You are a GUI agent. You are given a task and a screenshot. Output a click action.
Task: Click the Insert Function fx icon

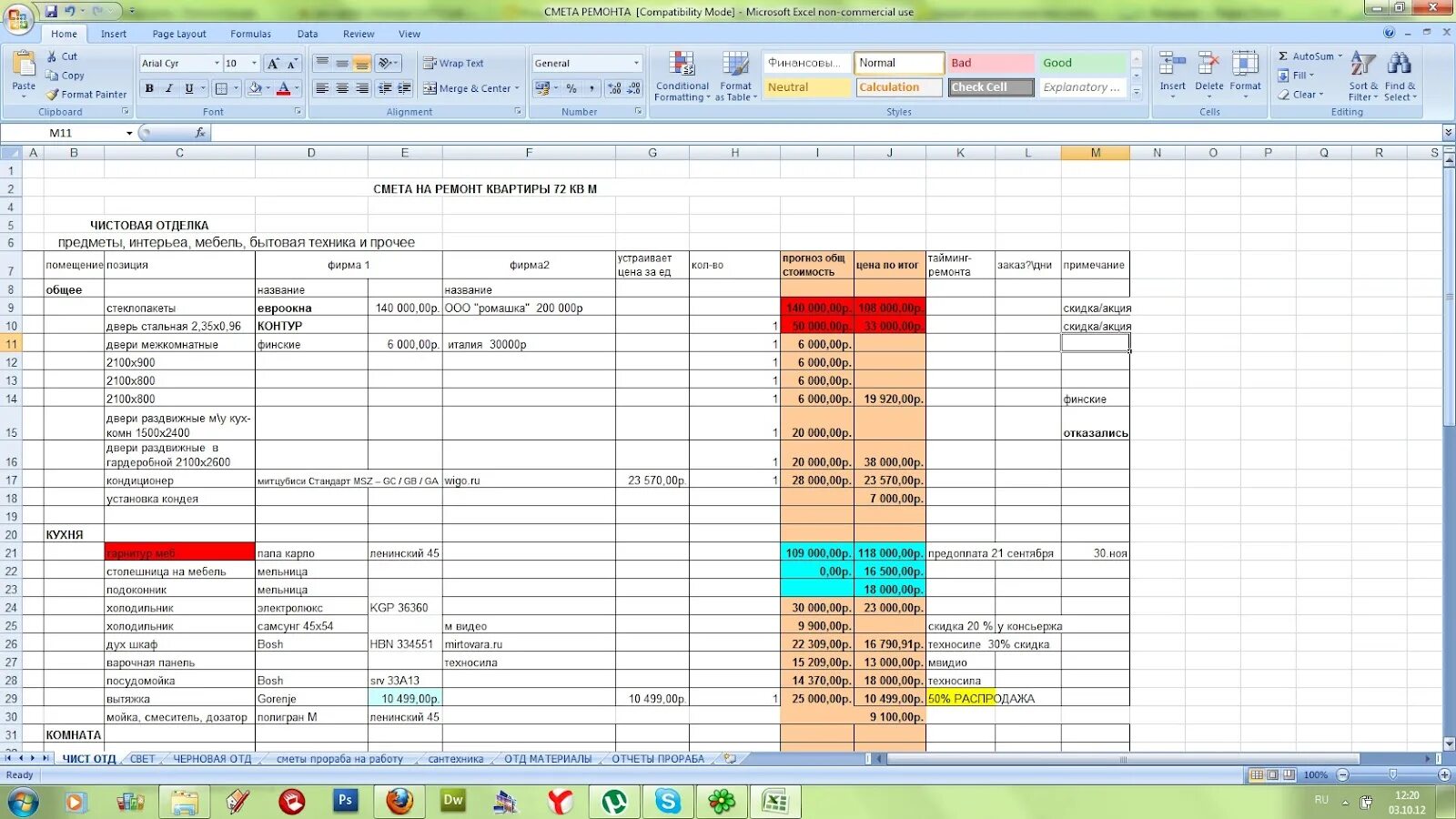tap(200, 133)
